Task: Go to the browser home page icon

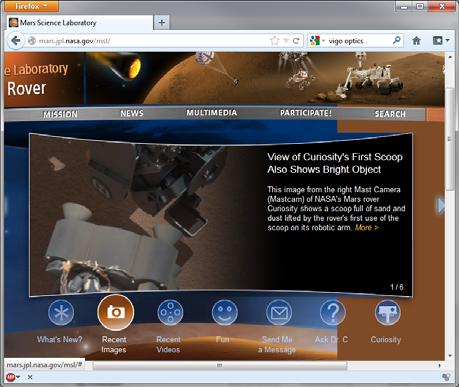Action: (416, 41)
